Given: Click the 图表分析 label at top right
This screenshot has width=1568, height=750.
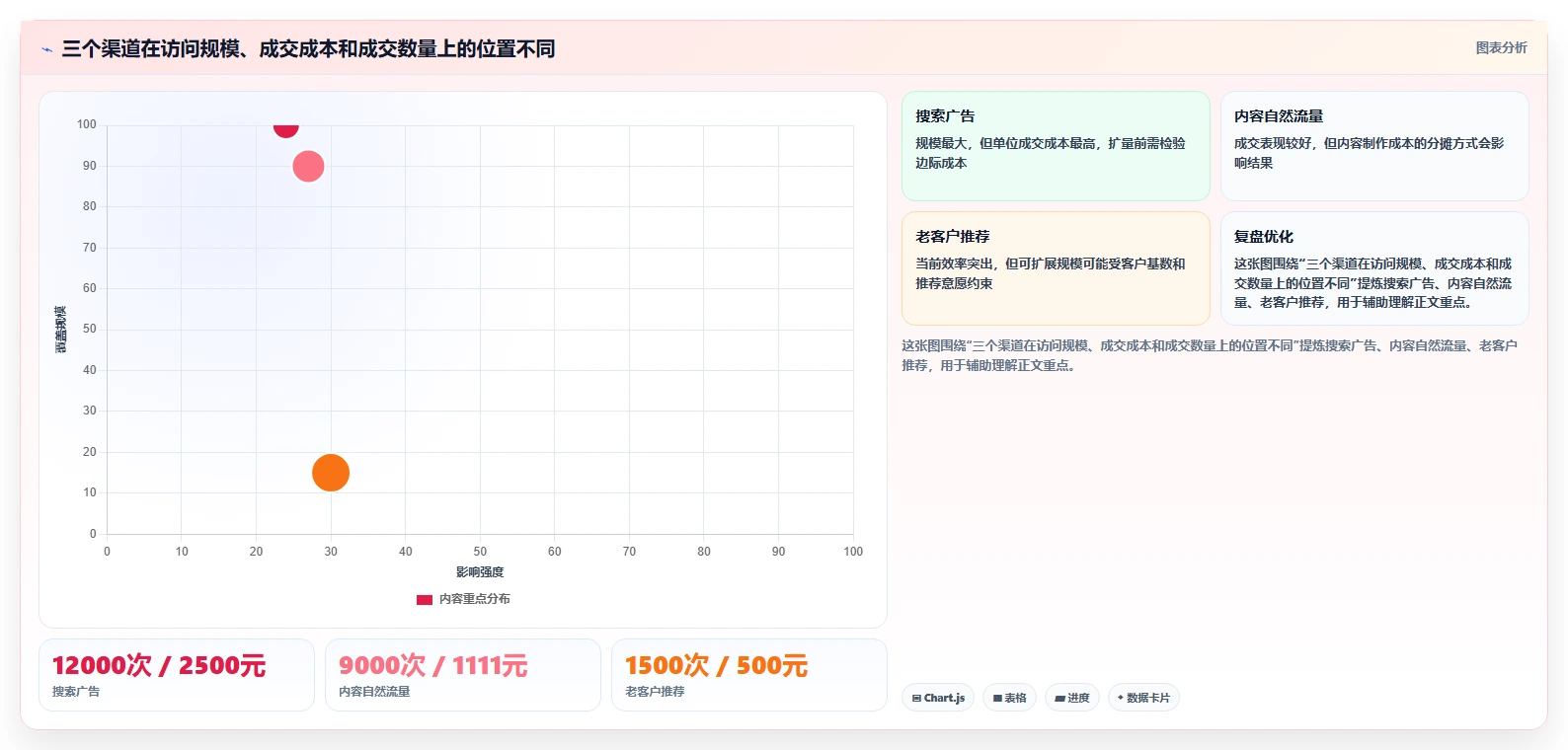Looking at the screenshot, I should pos(1501,47).
